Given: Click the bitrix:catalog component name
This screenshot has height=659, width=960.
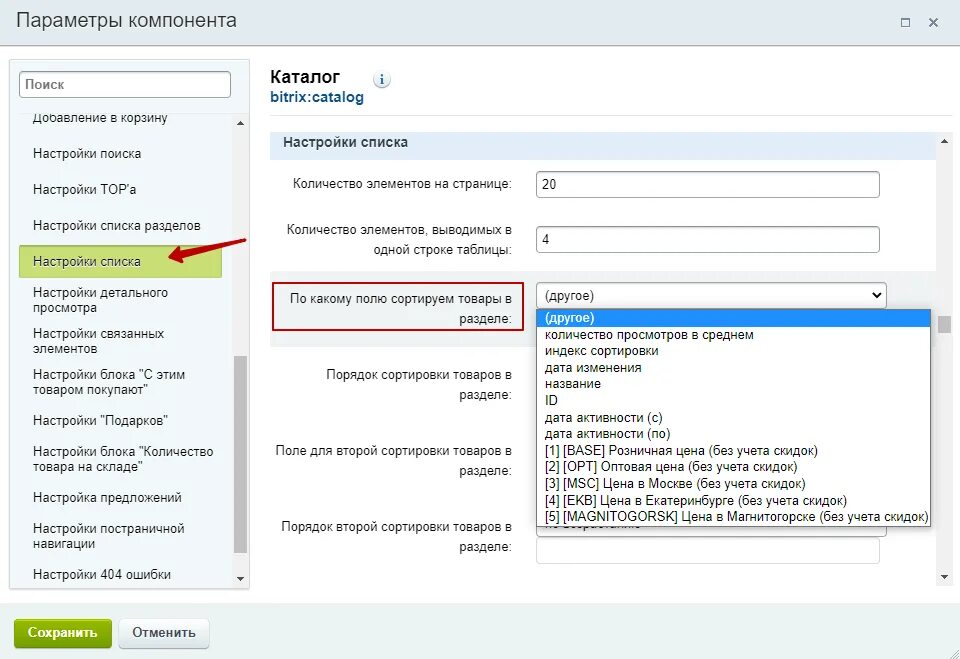Looking at the screenshot, I should [317, 97].
